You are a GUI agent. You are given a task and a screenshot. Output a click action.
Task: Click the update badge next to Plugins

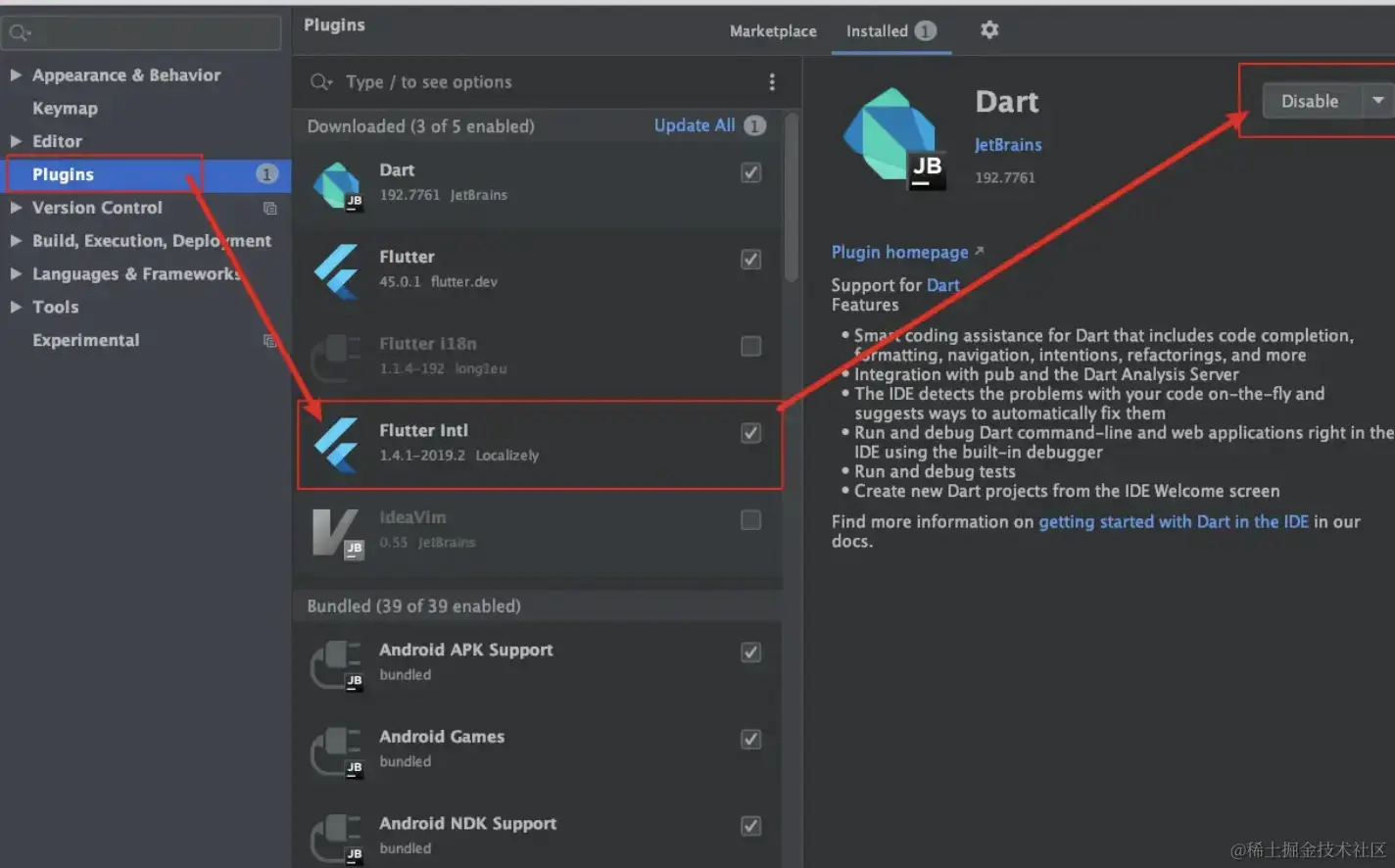pyautogui.click(x=266, y=174)
